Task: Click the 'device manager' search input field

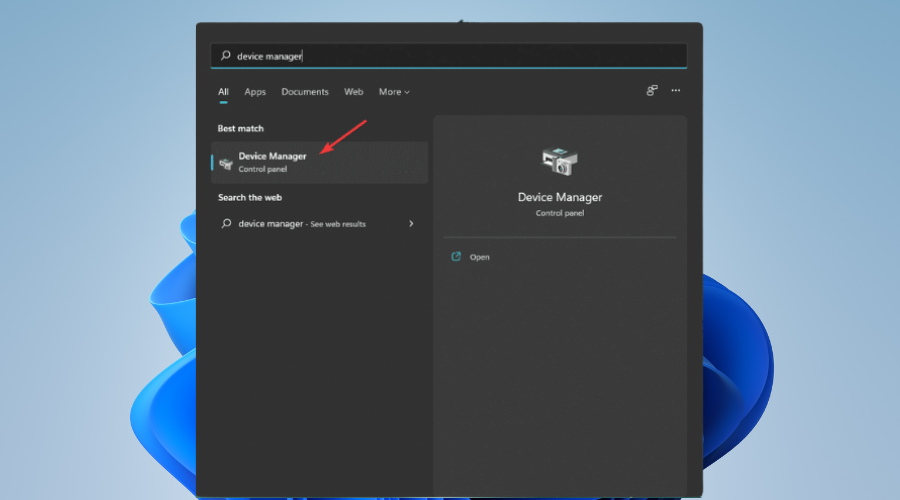Action: coord(449,56)
